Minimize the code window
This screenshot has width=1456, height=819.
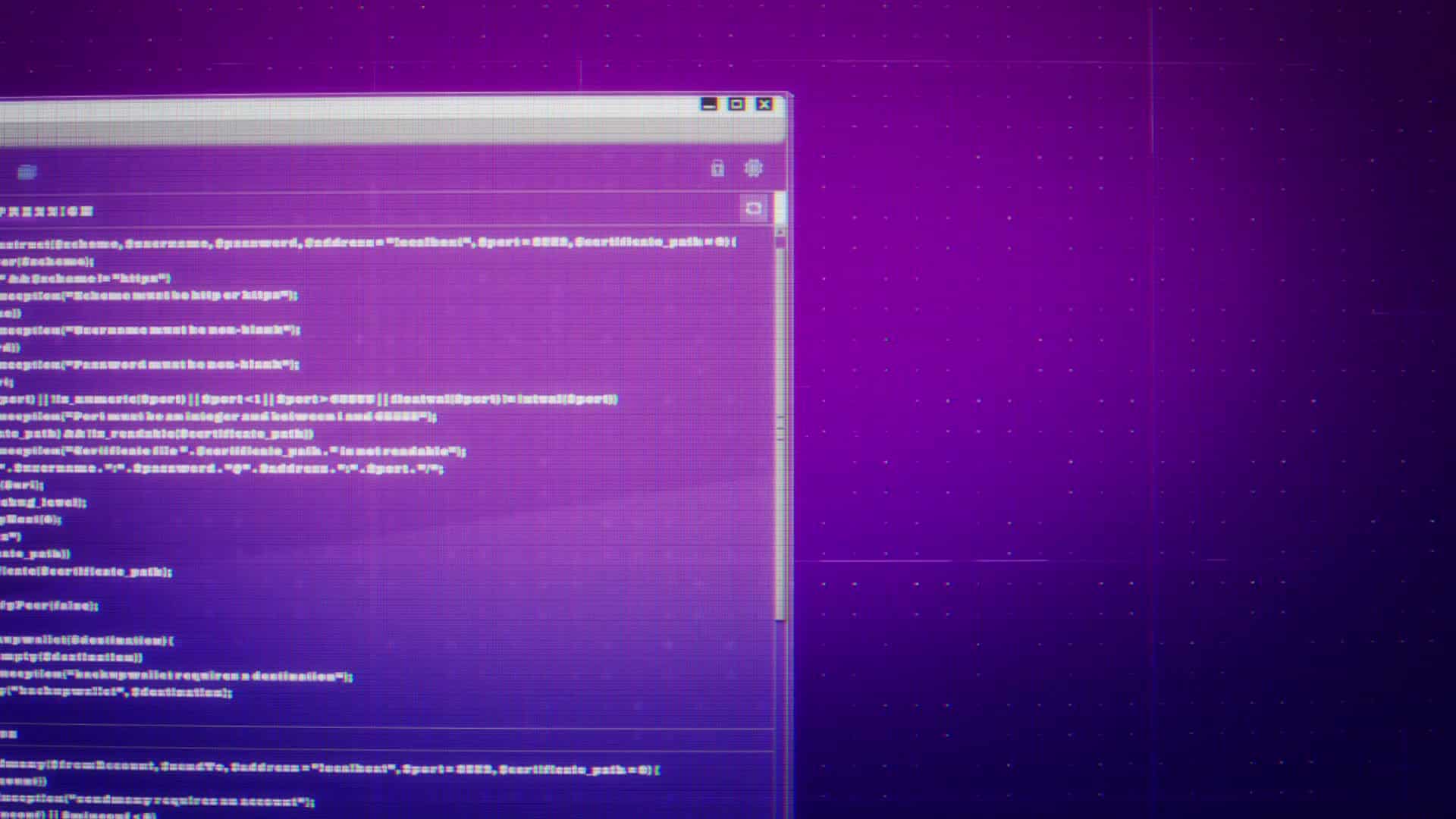coord(709,105)
